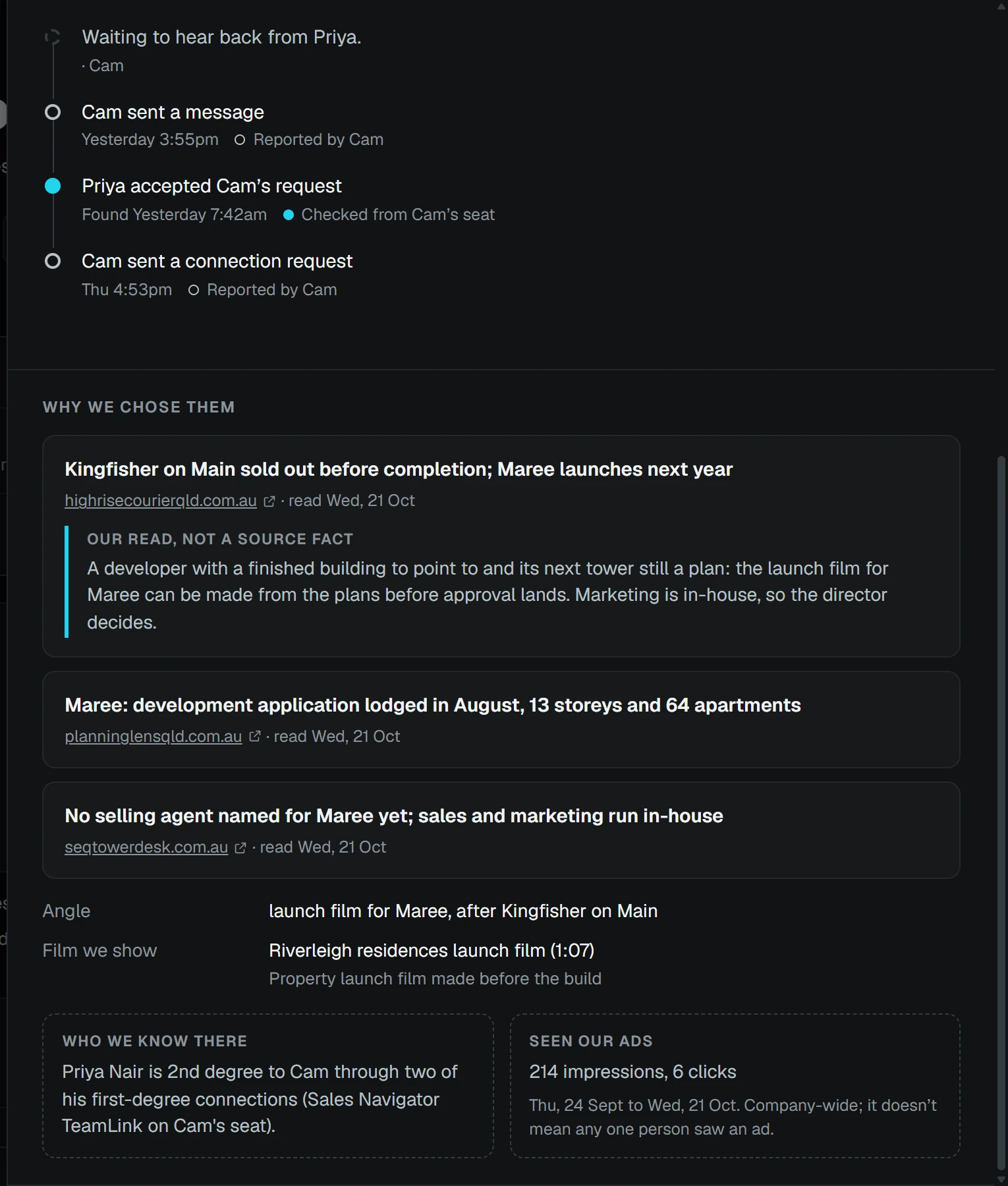Screen dimensions: 1008x1186
Task: Open external link icon beside seqtowerdesk.com.au
Action: click(240, 847)
